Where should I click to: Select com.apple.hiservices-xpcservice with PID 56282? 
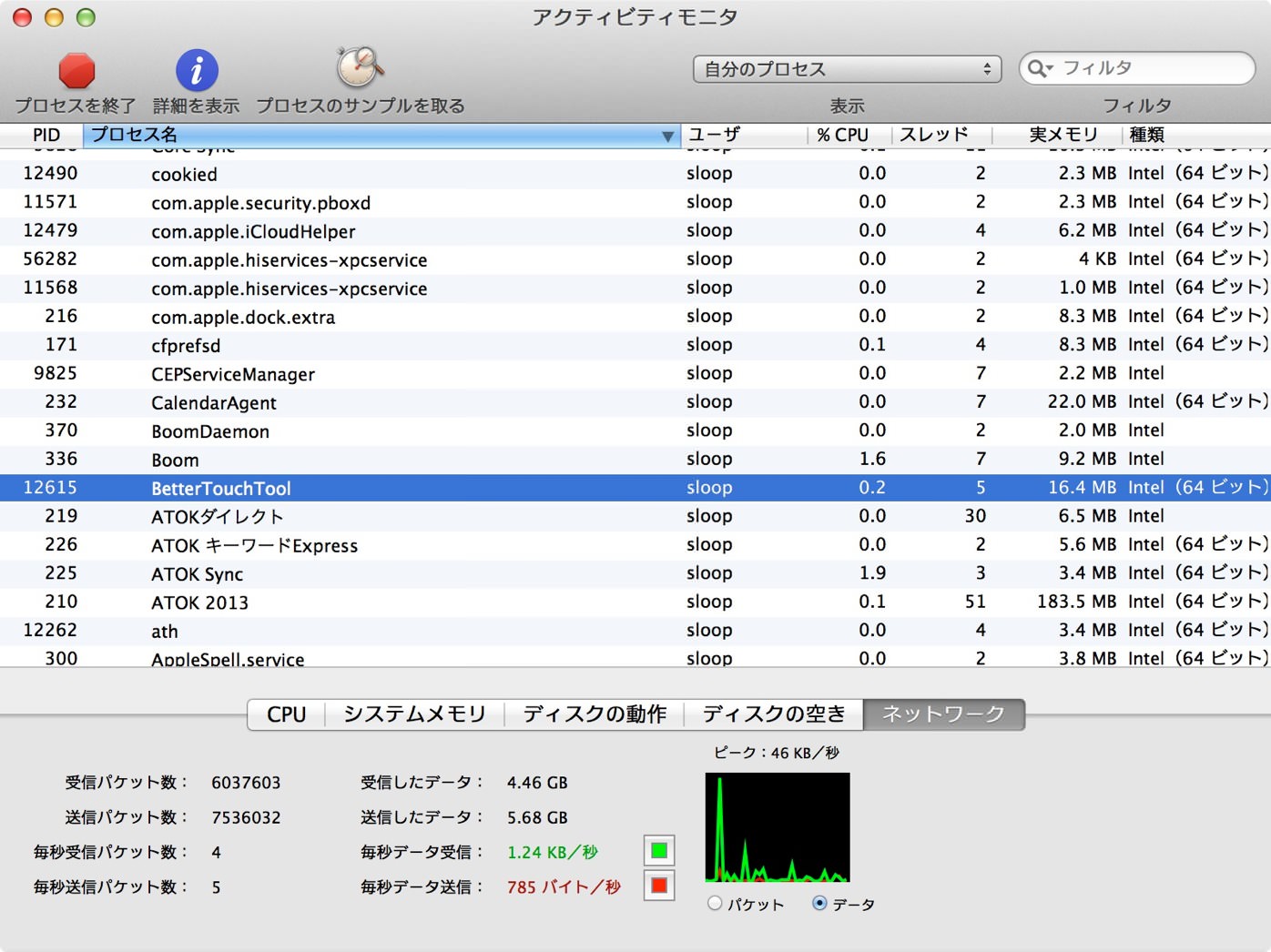click(x=635, y=259)
